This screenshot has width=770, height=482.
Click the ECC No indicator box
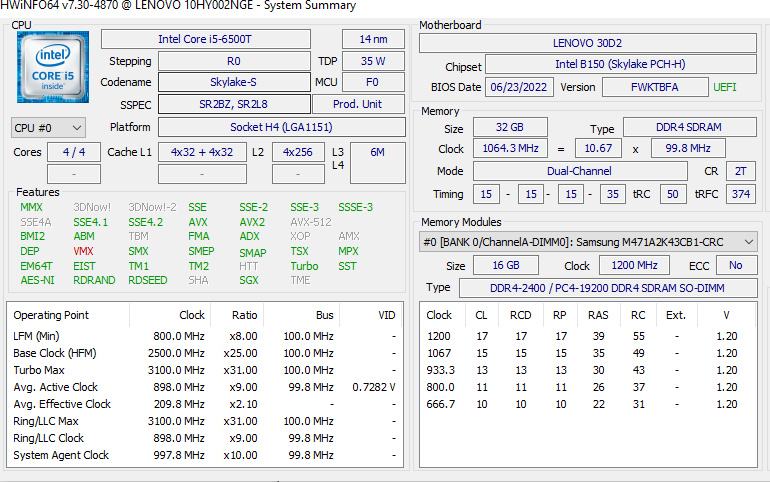pos(736,265)
